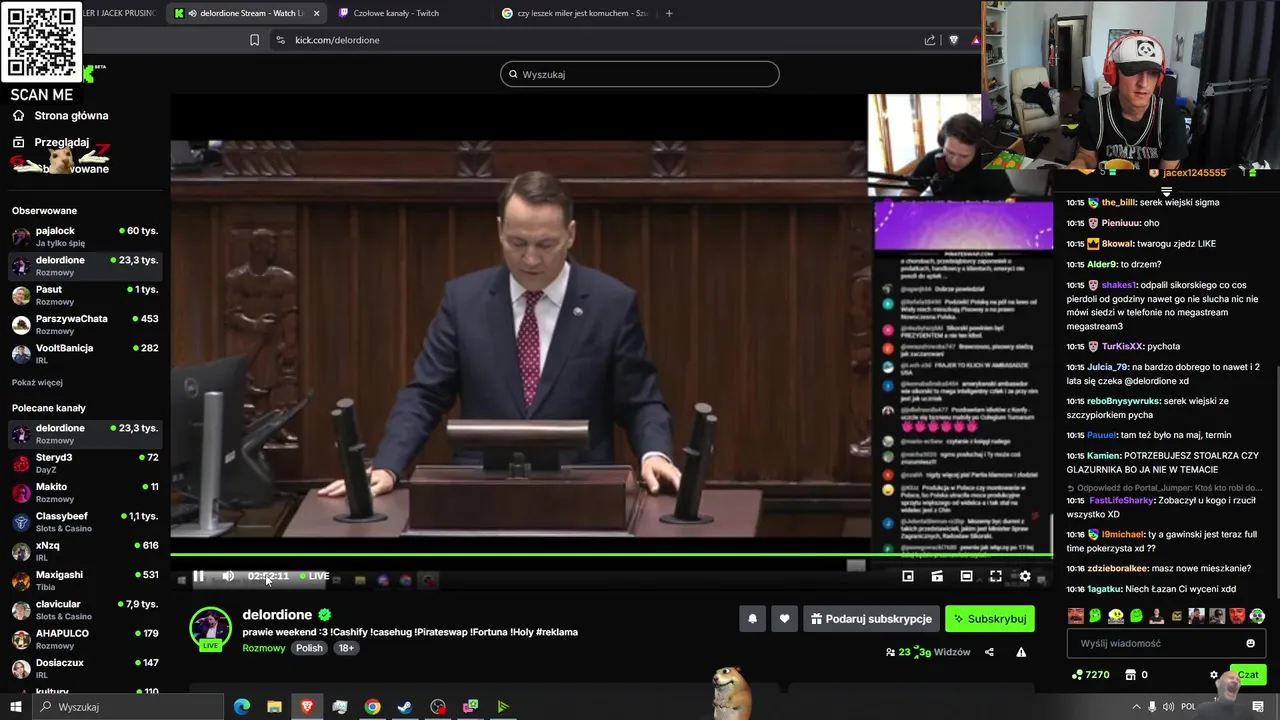The image size is (1280, 720).
Task: Focus the Windows taskbar Wyszukaj search
Action: pos(128,707)
